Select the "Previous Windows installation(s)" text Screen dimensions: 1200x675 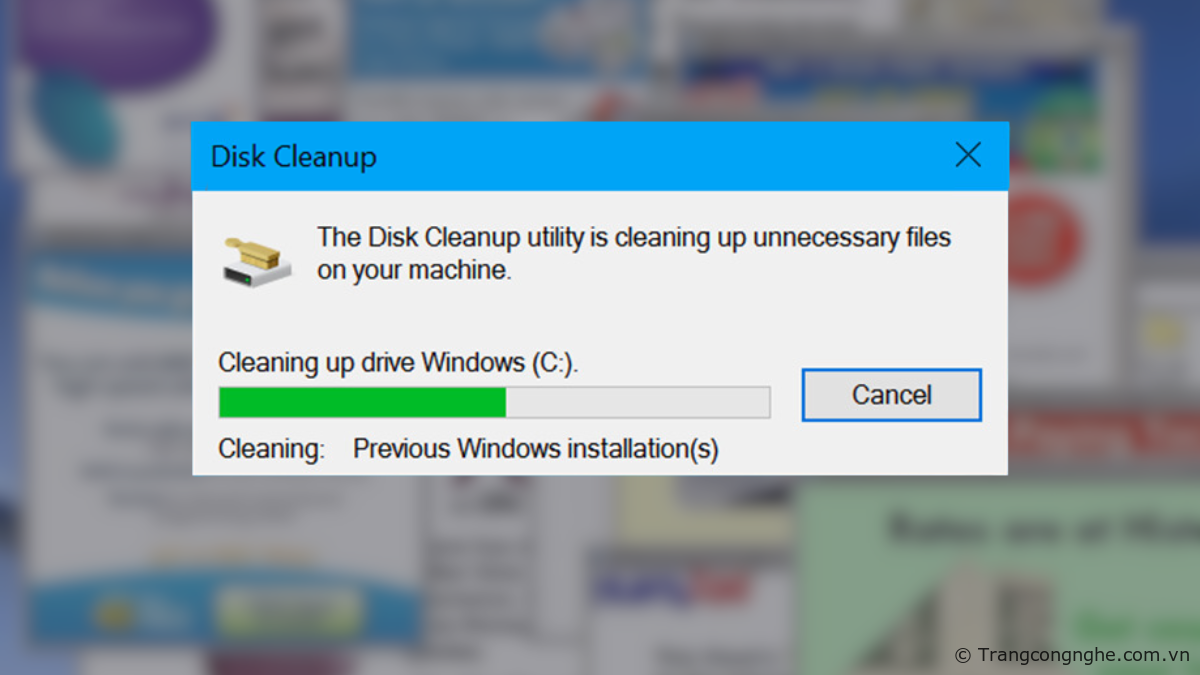(x=535, y=449)
